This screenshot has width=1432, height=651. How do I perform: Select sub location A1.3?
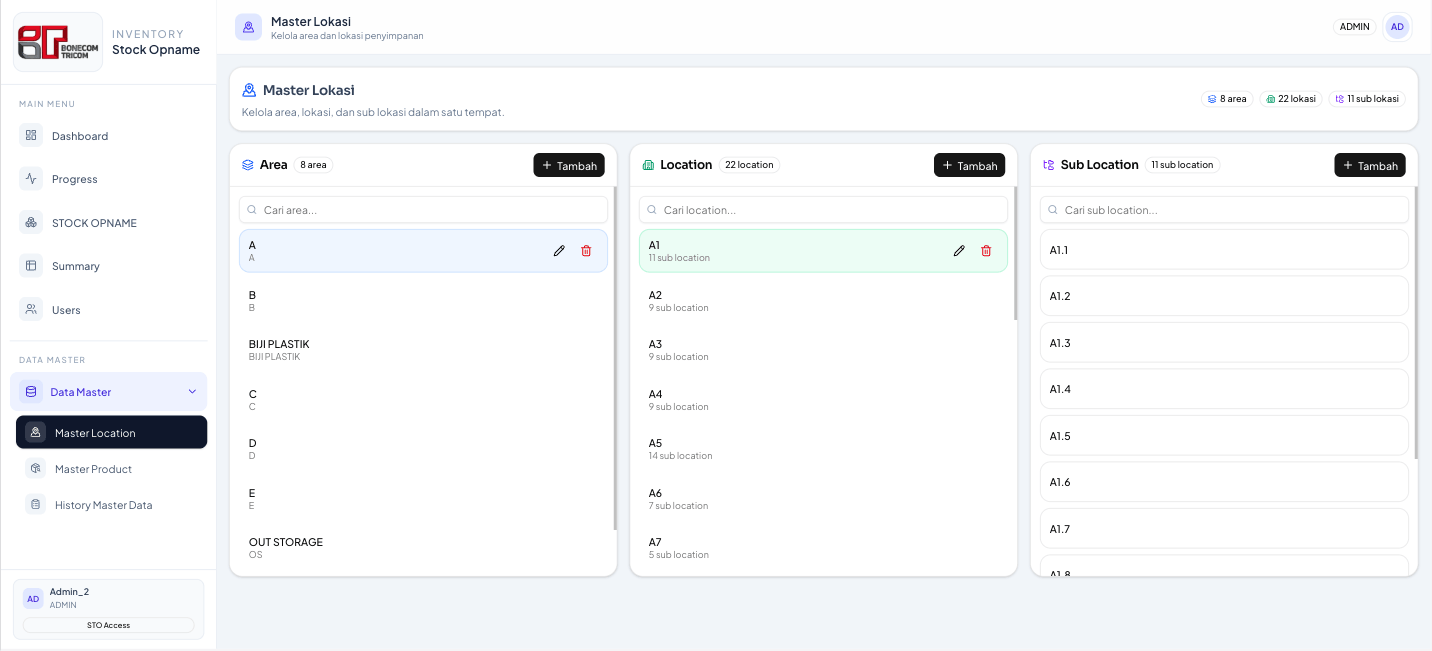(1224, 343)
